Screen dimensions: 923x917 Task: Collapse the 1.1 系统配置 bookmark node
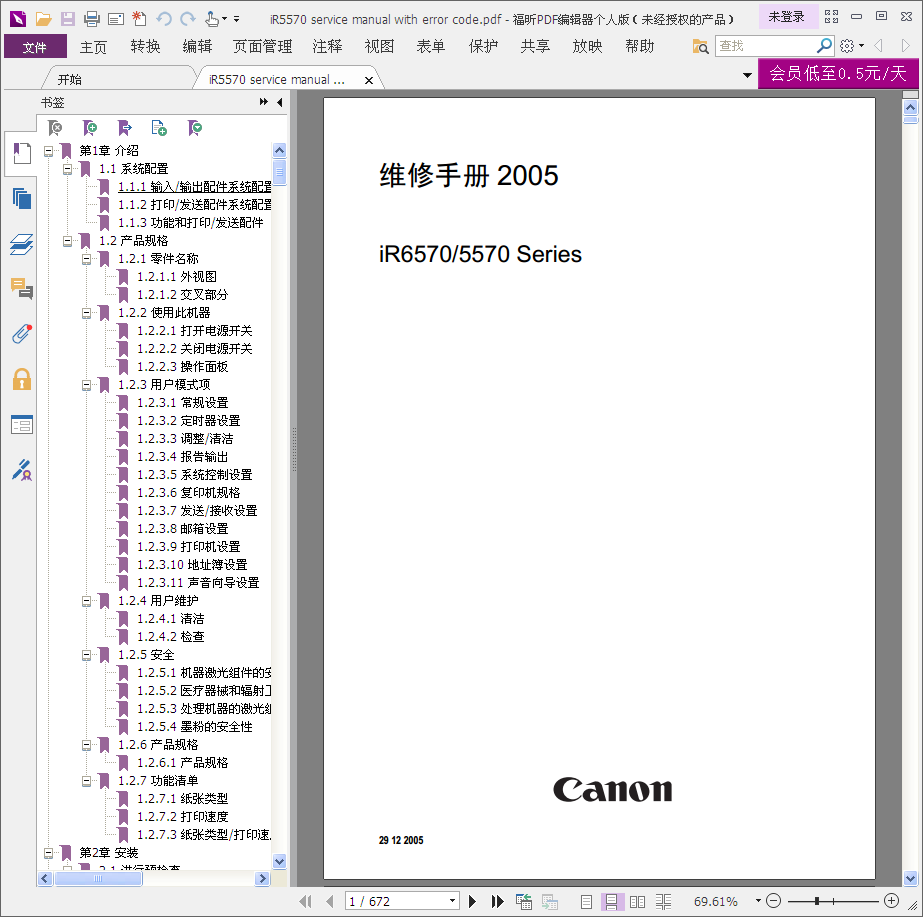tap(68, 170)
